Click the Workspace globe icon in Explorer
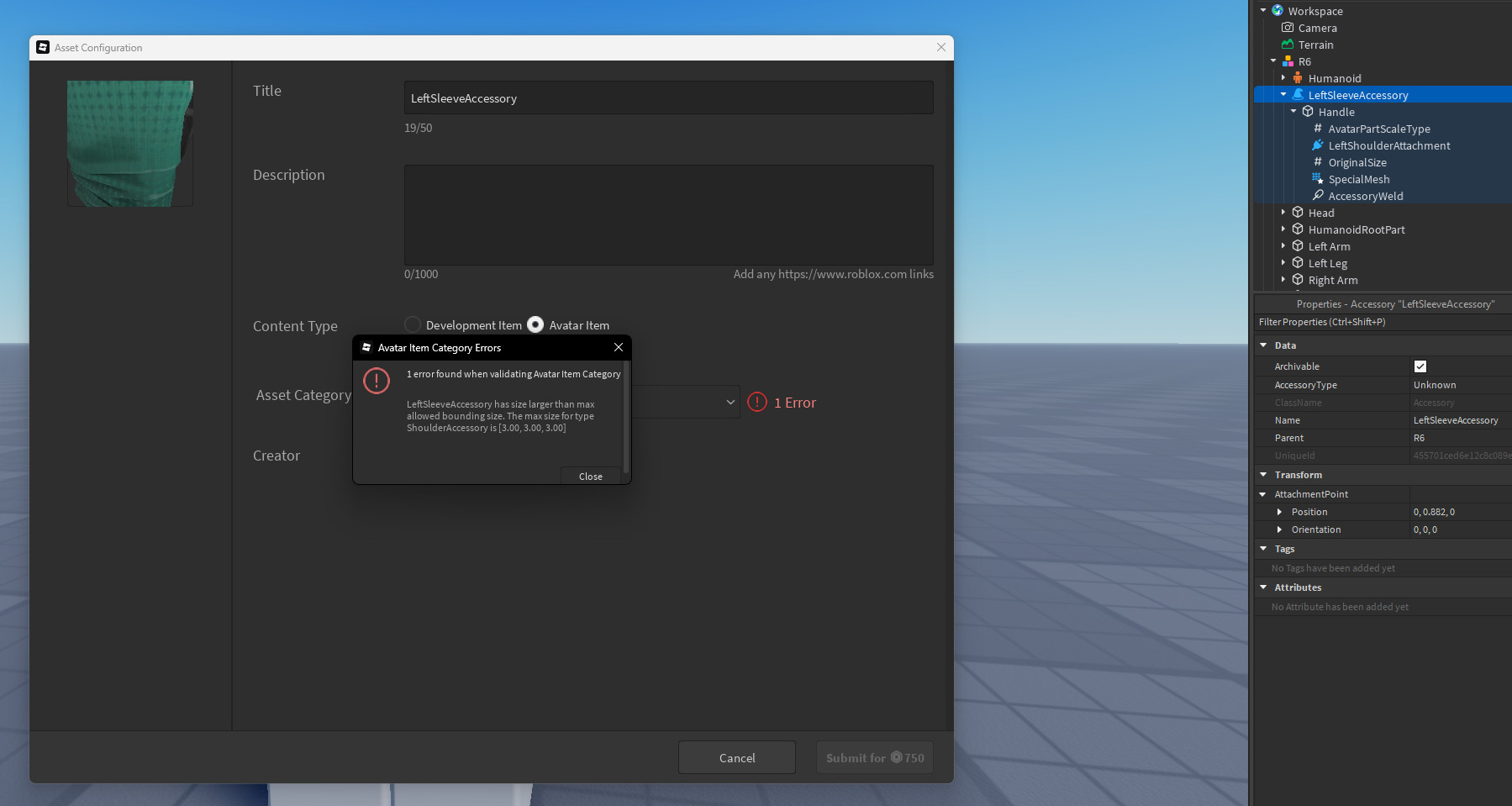1512x806 pixels. coord(1278,11)
